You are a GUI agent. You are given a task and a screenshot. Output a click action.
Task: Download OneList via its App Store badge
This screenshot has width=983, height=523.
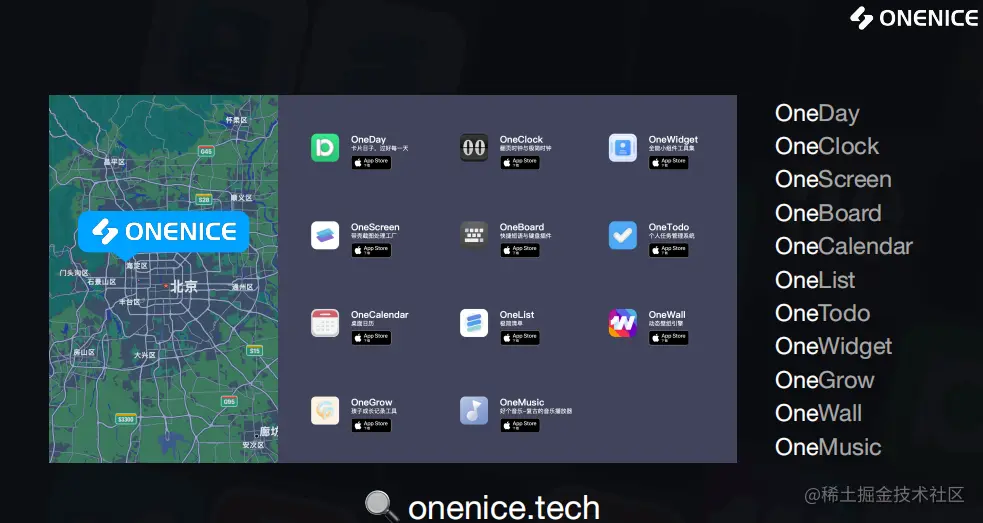[x=520, y=337]
